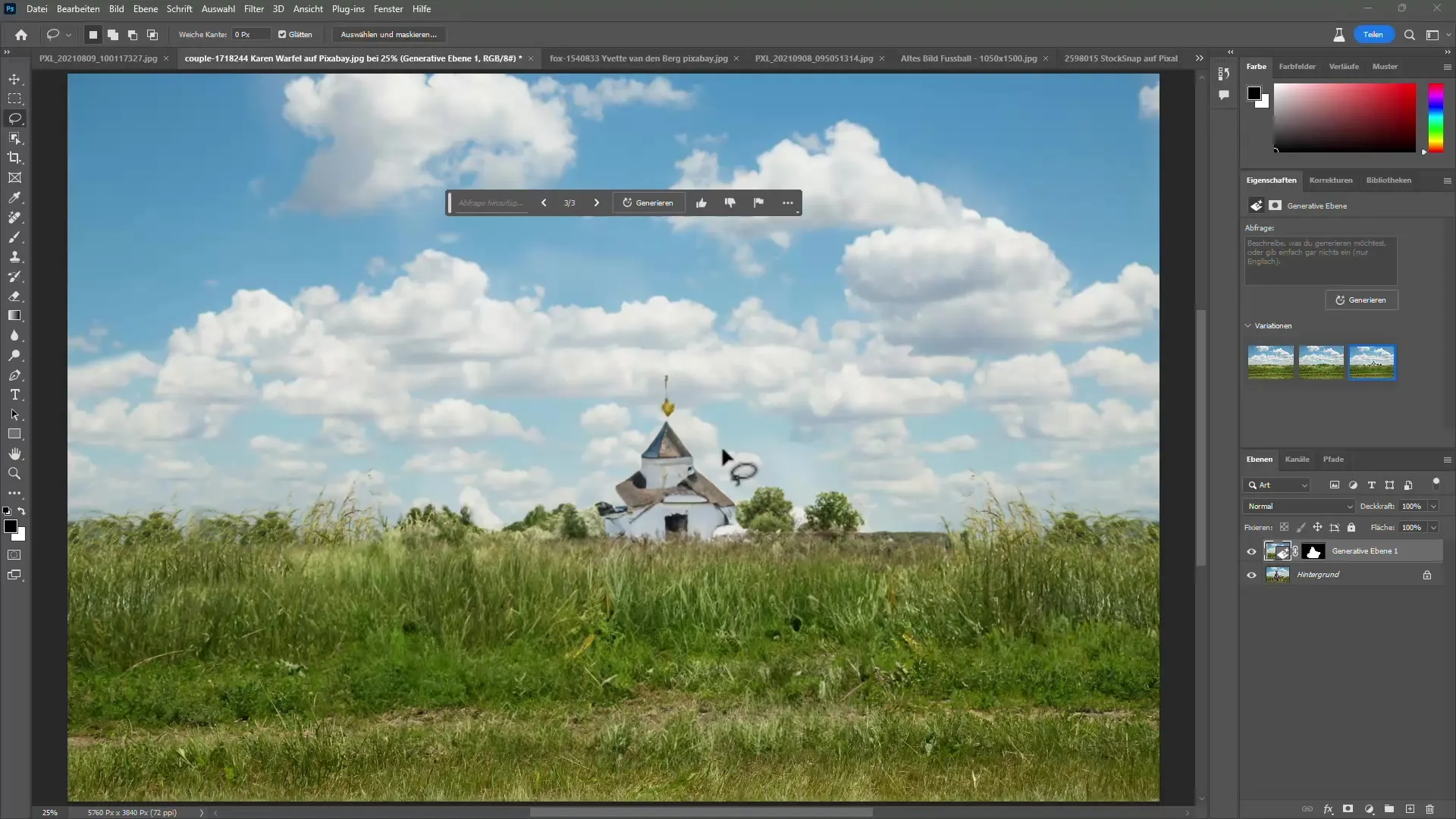Select the Crop tool
The height and width of the screenshot is (819, 1456).
point(15,158)
